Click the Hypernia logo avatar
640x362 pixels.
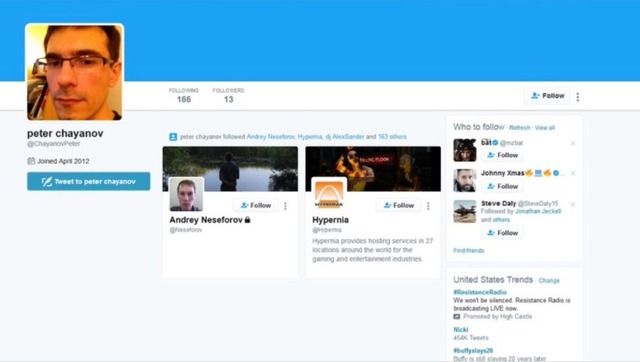click(329, 194)
